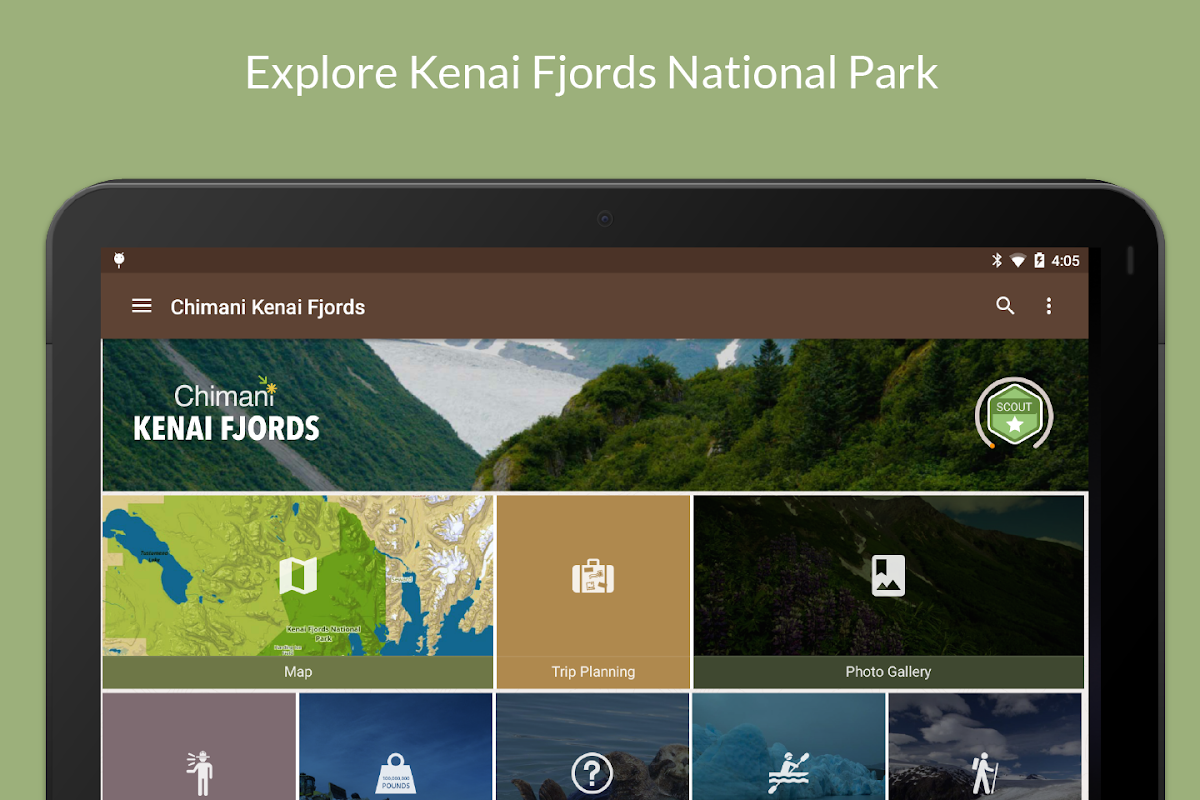Tap the Bluetooth status icon
Viewport: 1200px width, 800px height.
pyautogui.click(x=996, y=260)
